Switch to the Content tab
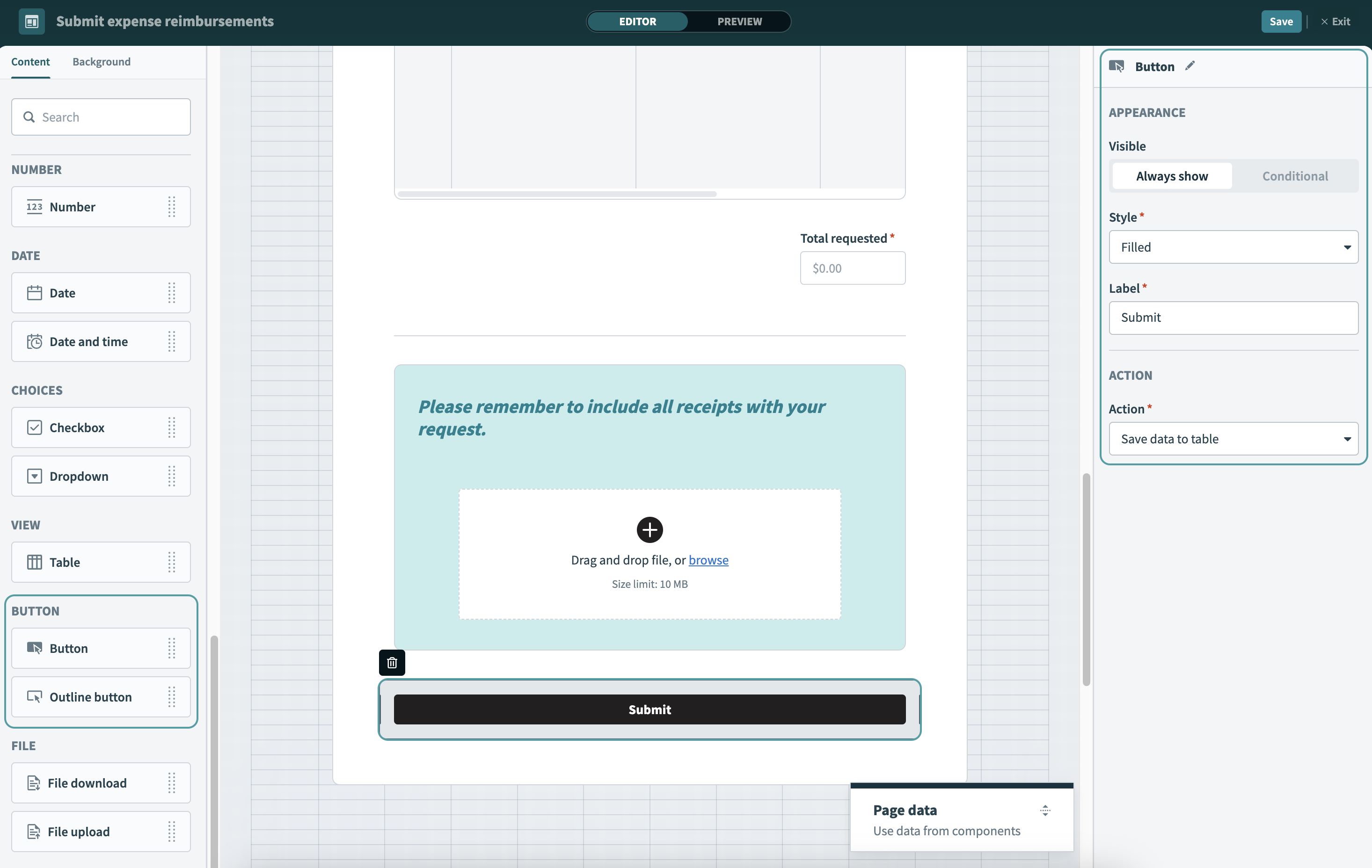The width and height of the screenshot is (1372, 868). [30, 62]
